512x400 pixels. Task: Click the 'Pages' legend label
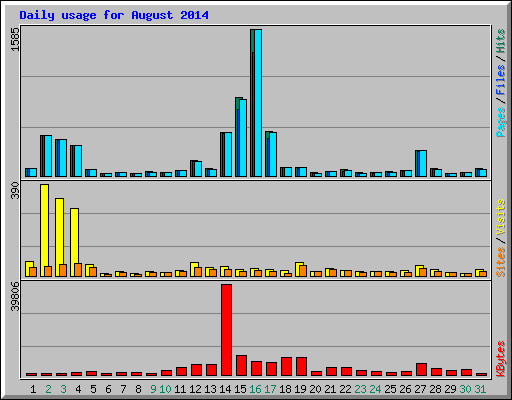pyautogui.click(x=501, y=122)
